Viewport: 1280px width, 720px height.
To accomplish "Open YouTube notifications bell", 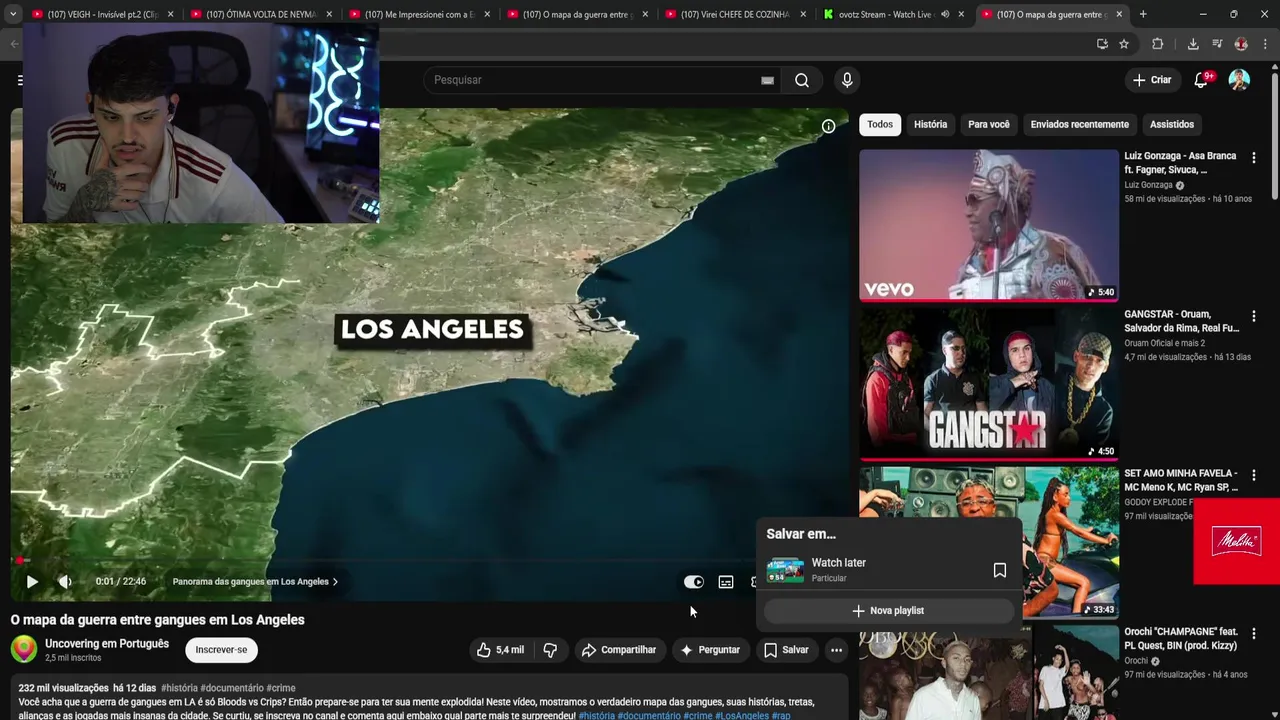I will (x=1201, y=80).
